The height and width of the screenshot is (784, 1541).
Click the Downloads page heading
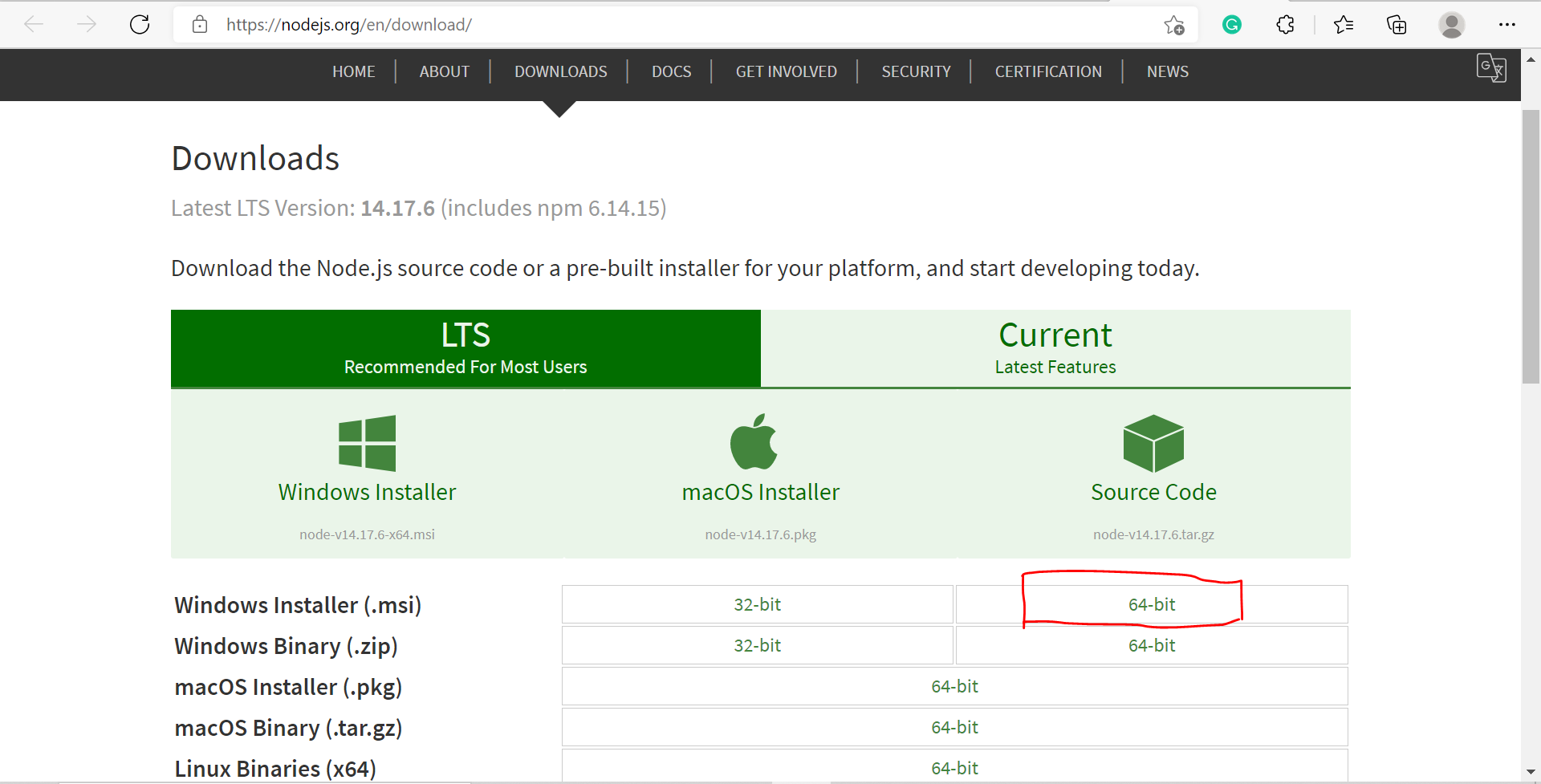[255, 158]
